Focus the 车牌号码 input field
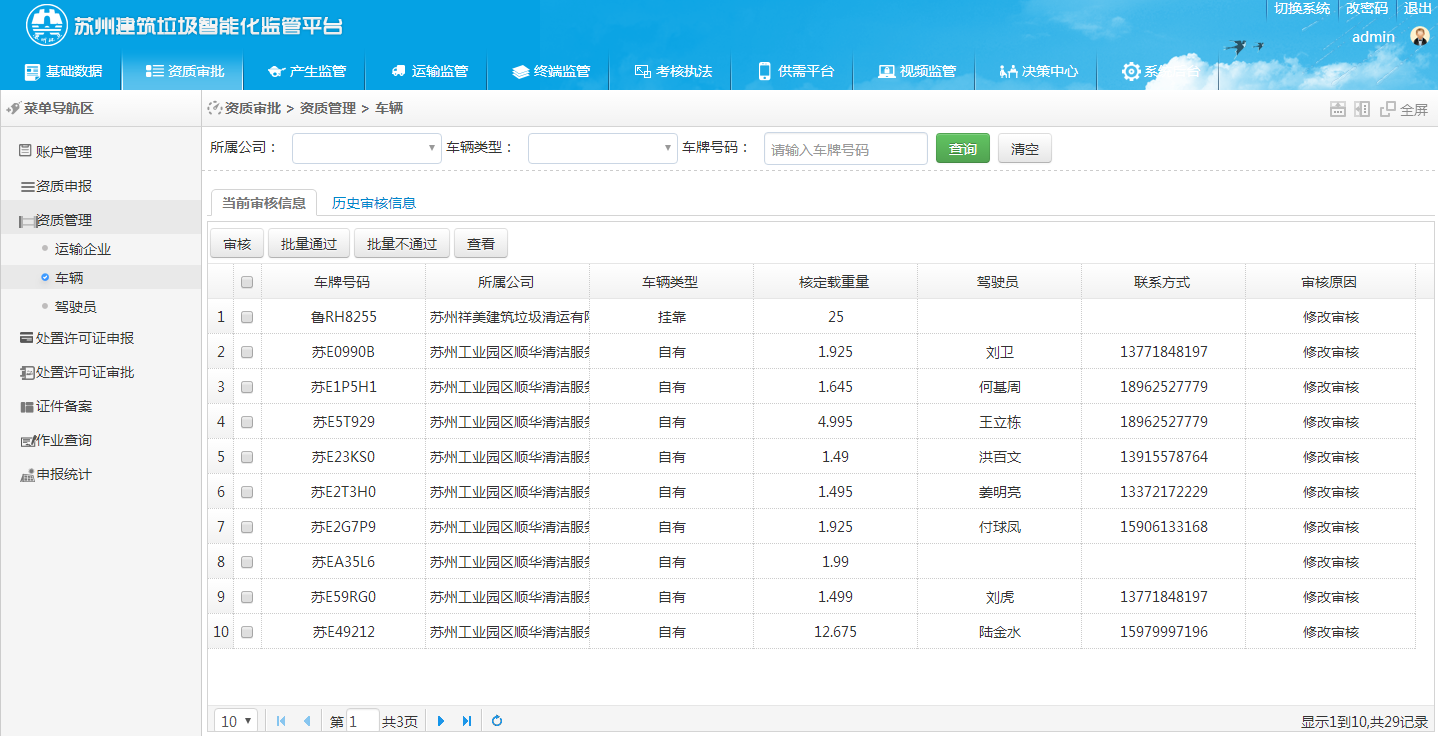 click(x=846, y=149)
